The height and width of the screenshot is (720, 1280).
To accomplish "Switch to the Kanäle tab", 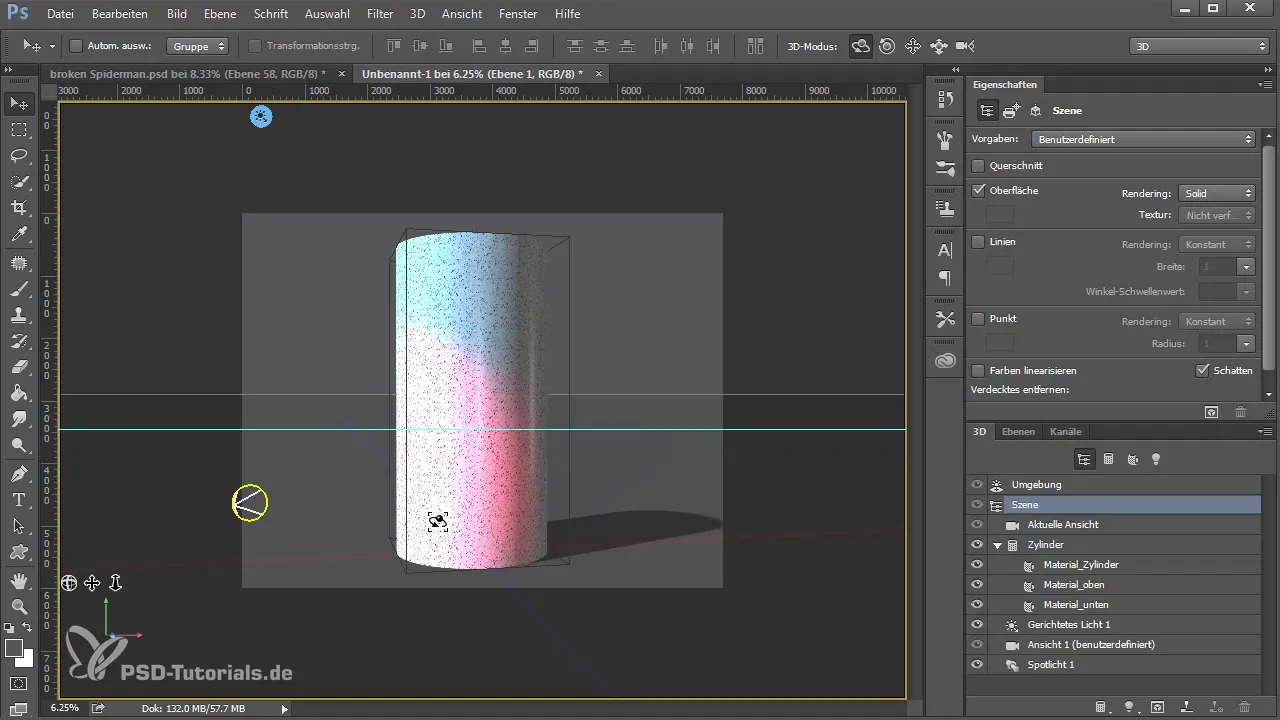I will 1066,432.
